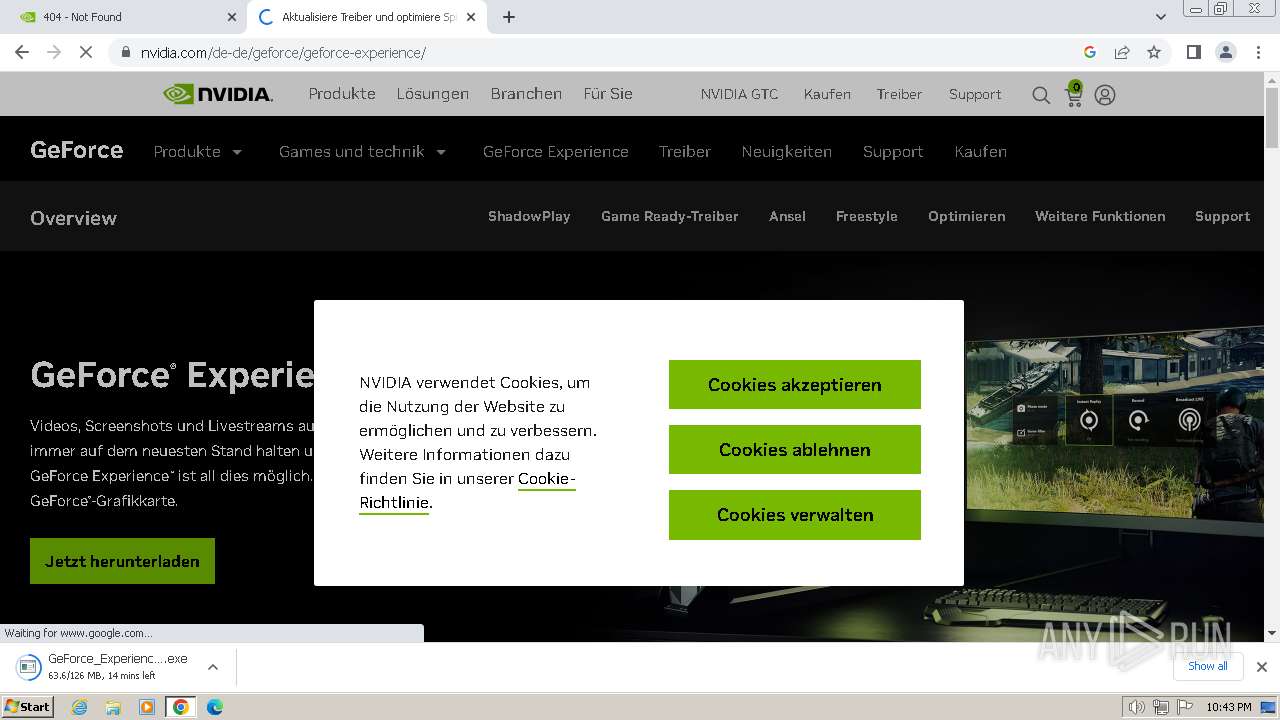Share this page icon
This screenshot has height=720, width=1280.
tap(1122, 52)
